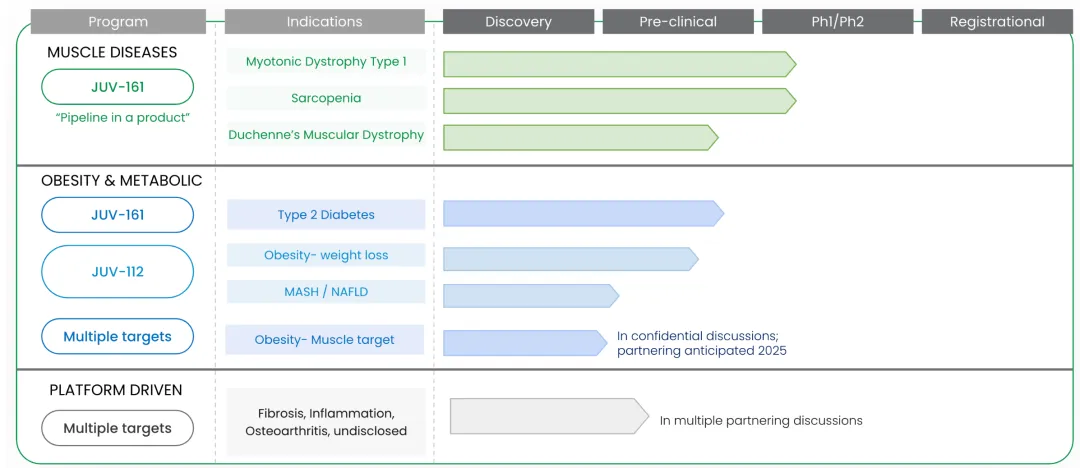
Task: Click the Obesity- weight loss indication
Action: point(326,255)
